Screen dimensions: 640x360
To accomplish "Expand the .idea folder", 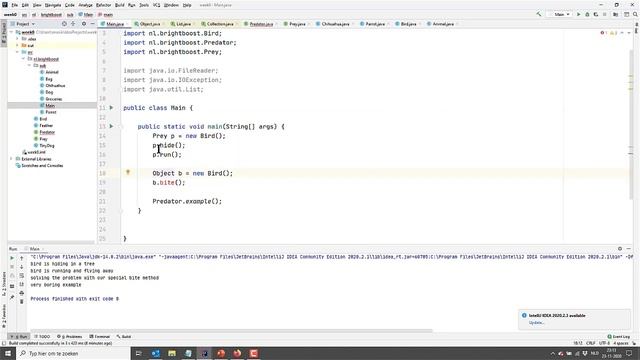I will click(18, 39).
